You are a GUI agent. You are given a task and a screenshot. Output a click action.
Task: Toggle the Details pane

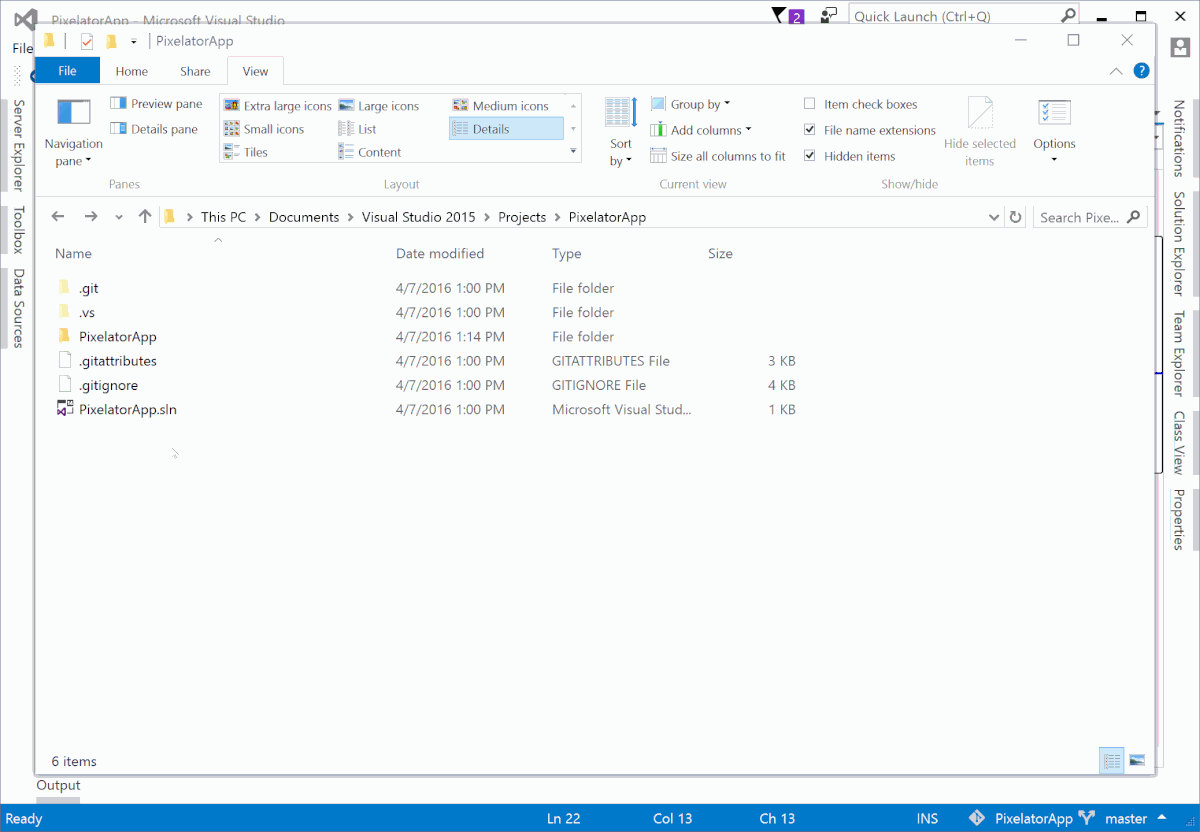155,129
